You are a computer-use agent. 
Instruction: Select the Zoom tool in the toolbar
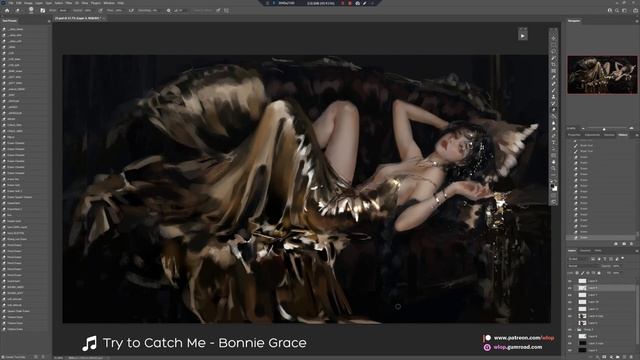(x=554, y=168)
